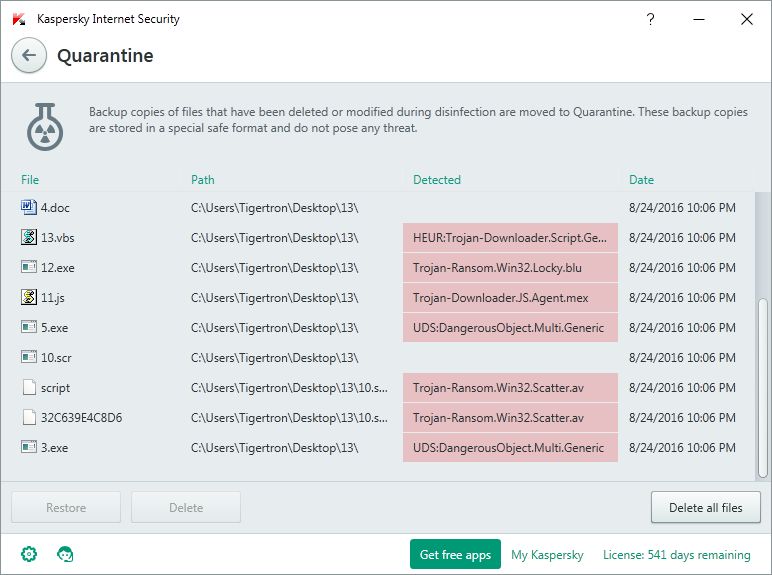Open support via the headset face icon
Screen dimensions: 772x575
tap(65, 554)
